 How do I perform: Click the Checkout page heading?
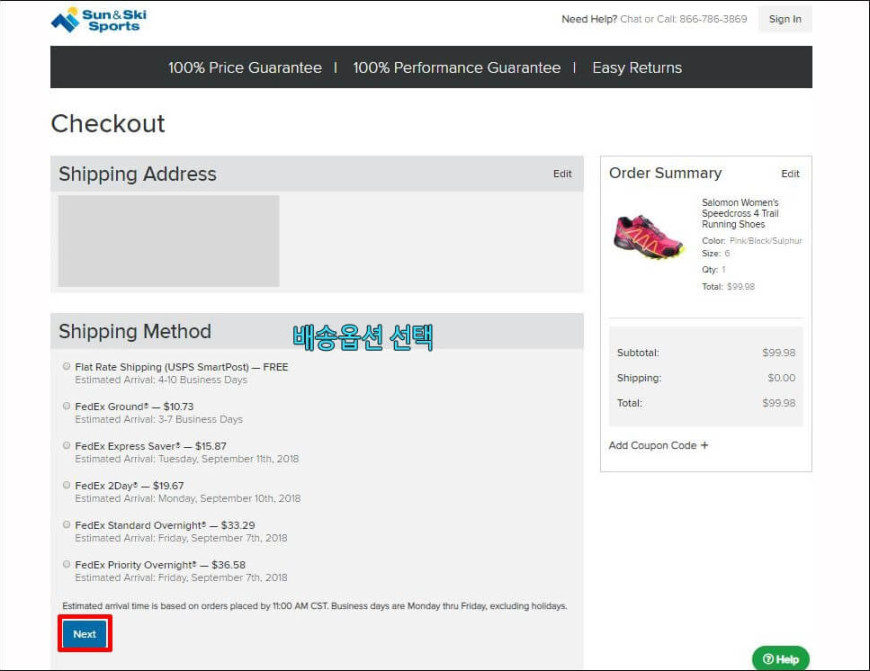point(108,123)
